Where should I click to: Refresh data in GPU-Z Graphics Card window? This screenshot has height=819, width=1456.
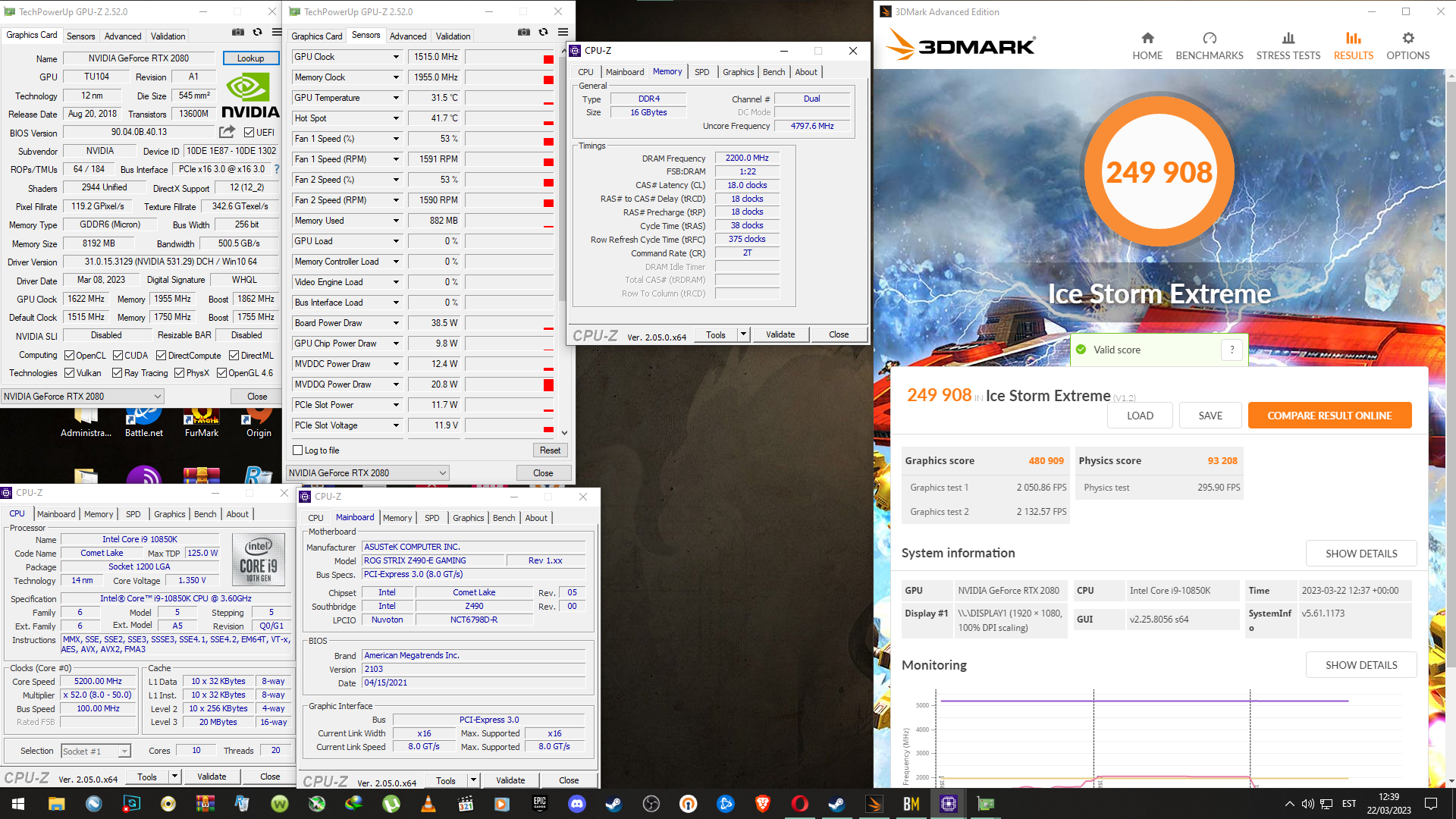coord(258,33)
